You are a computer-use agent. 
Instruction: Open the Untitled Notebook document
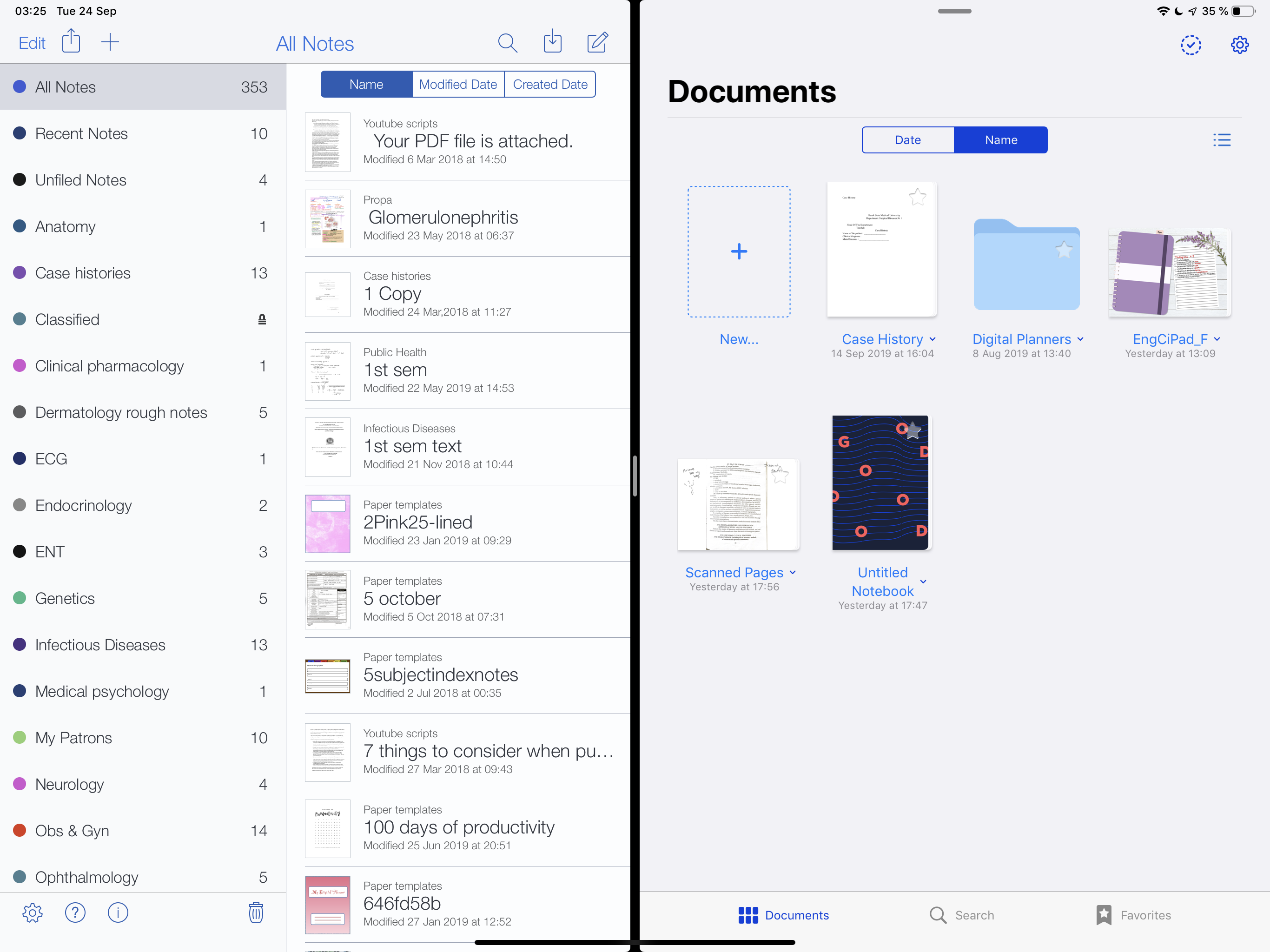click(882, 482)
